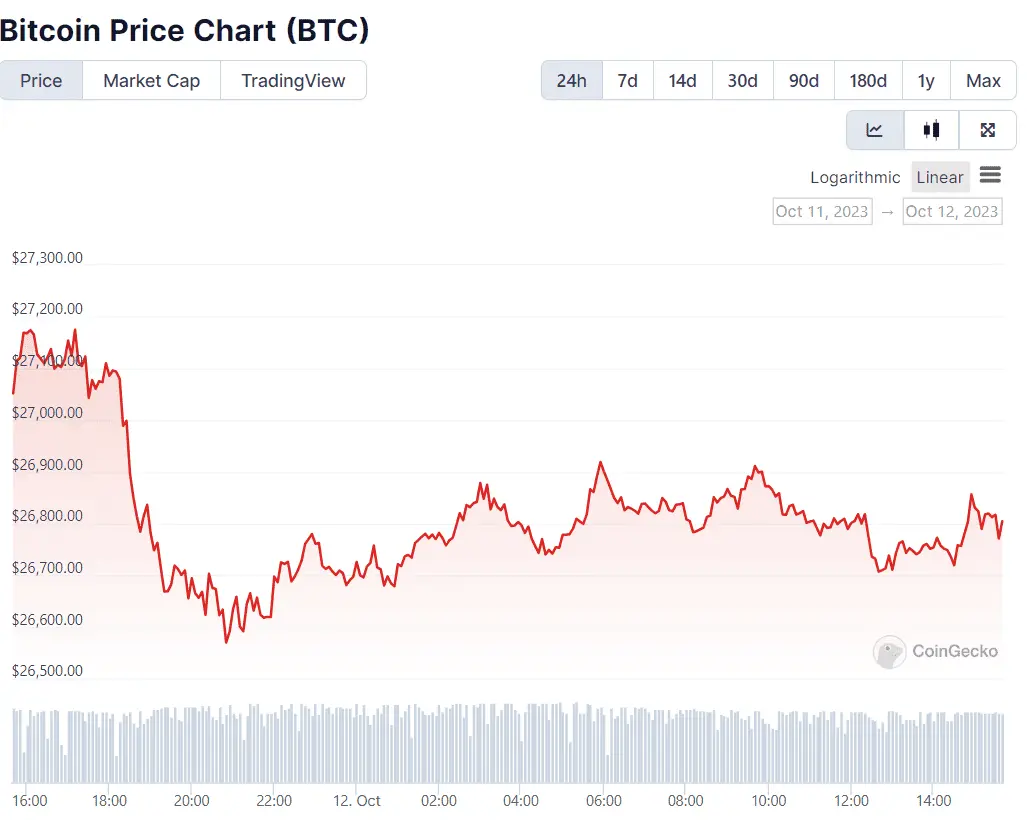The height and width of the screenshot is (825, 1027).
Task: Switch scale to Logarithmic
Action: 855,177
